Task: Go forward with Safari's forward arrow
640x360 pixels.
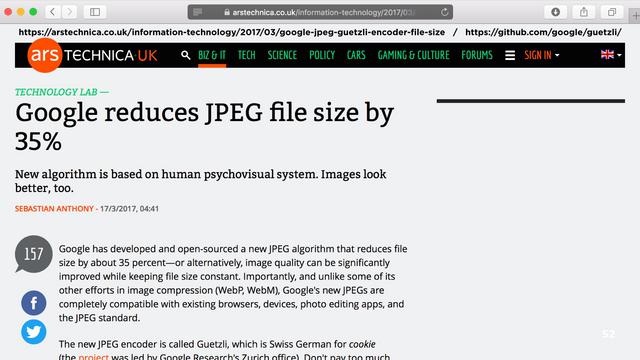Action: click(x=69, y=12)
